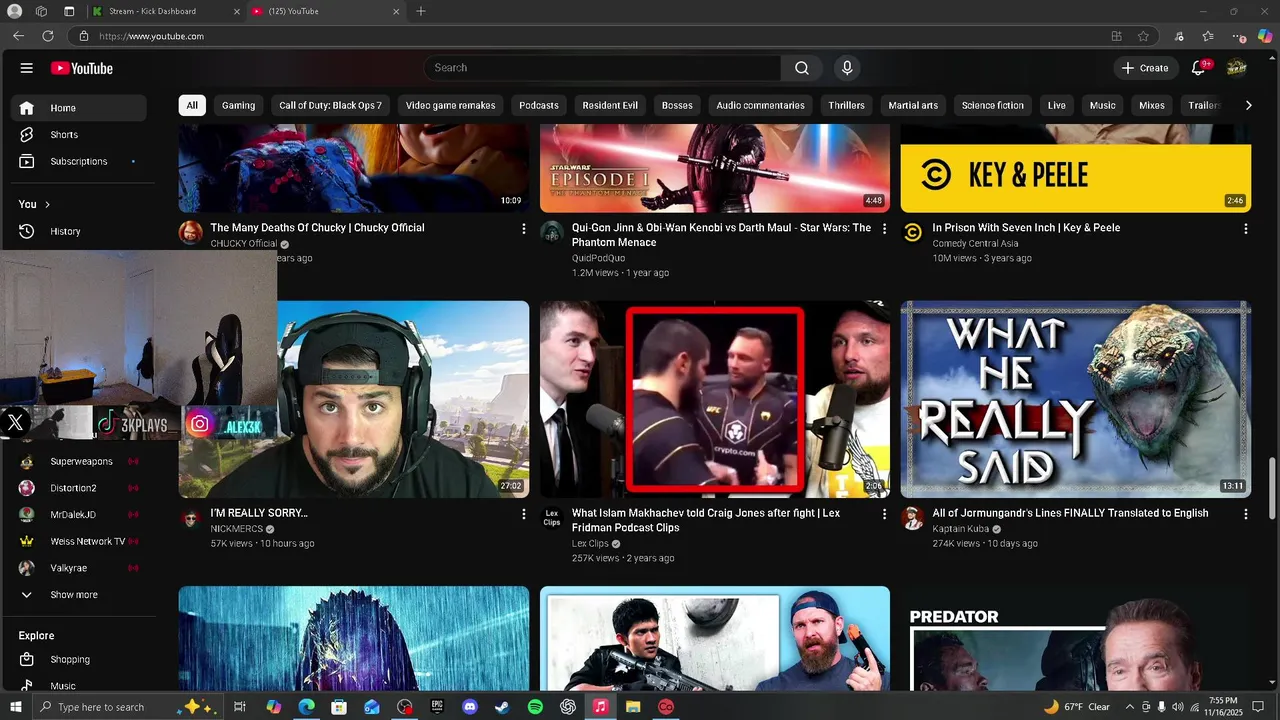
Task: Open the notifications bell
Action: point(1198,68)
